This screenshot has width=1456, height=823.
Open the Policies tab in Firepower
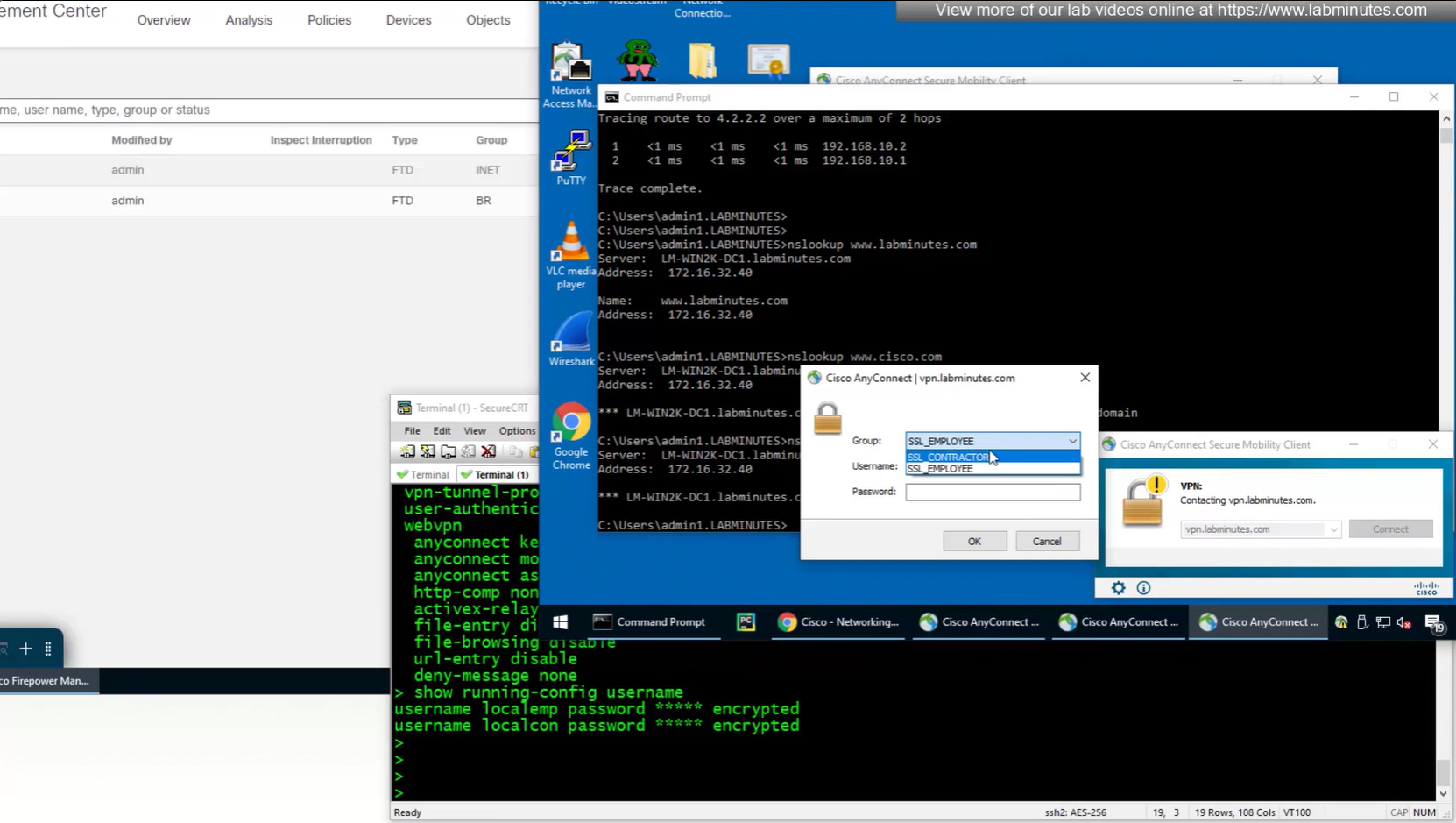[x=329, y=20]
